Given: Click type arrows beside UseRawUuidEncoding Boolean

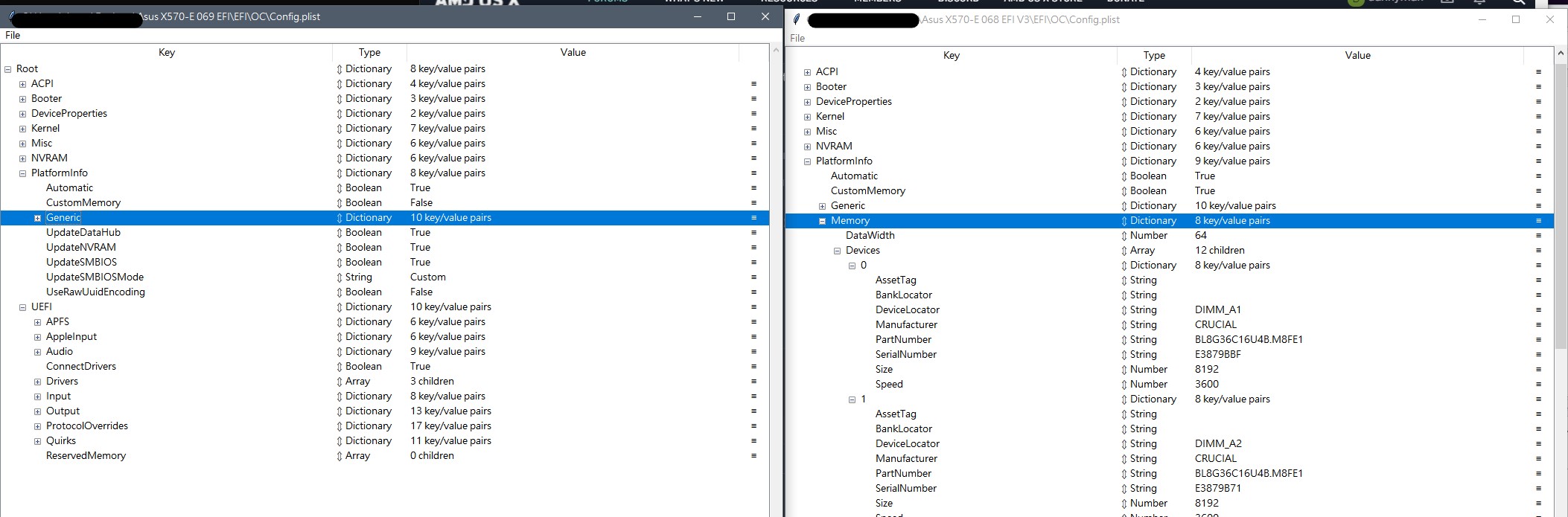Looking at the screenshot, I should 340,292.
